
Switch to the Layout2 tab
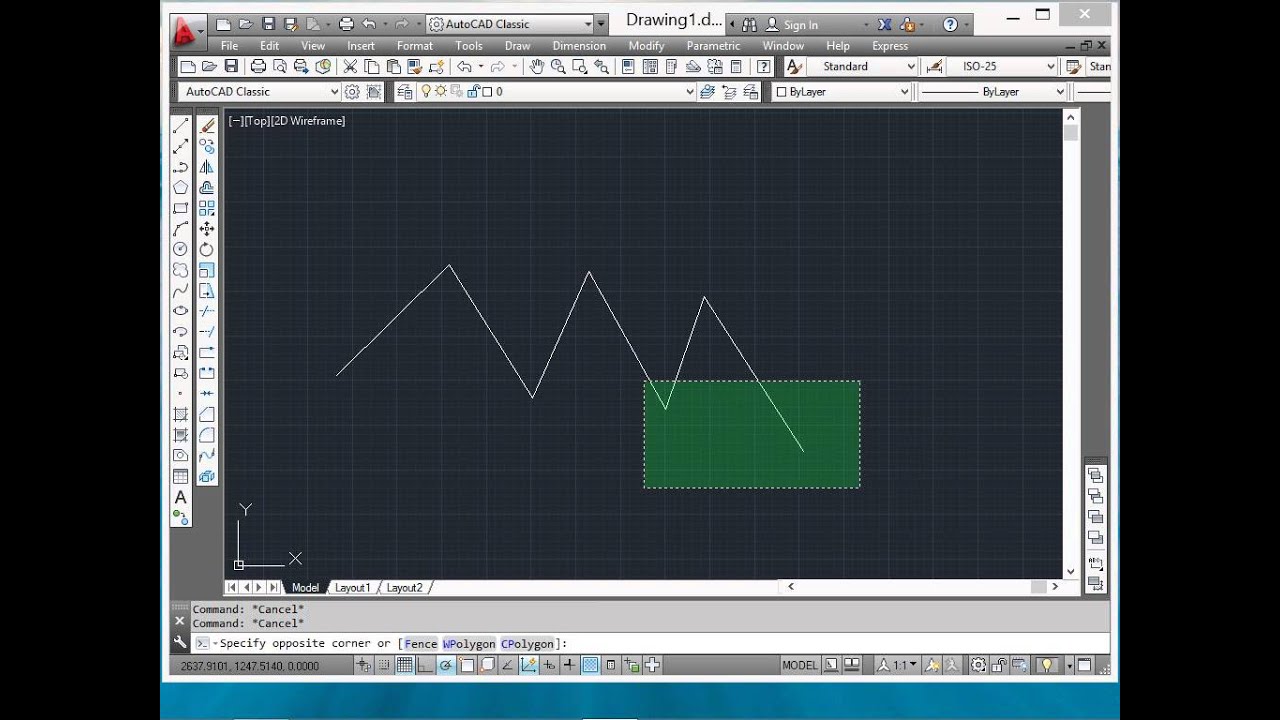coord(404,588)
